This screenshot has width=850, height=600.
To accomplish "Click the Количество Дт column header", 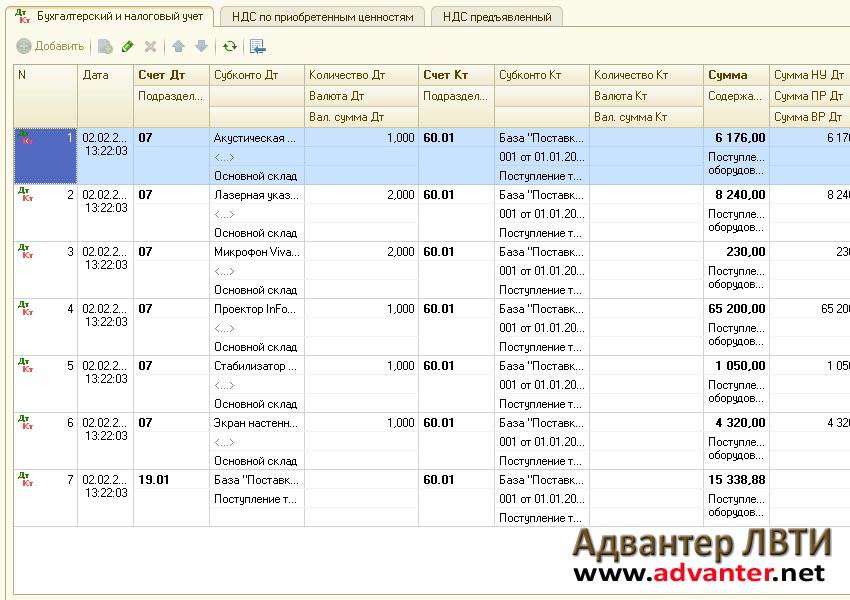I will click(362, 75).
